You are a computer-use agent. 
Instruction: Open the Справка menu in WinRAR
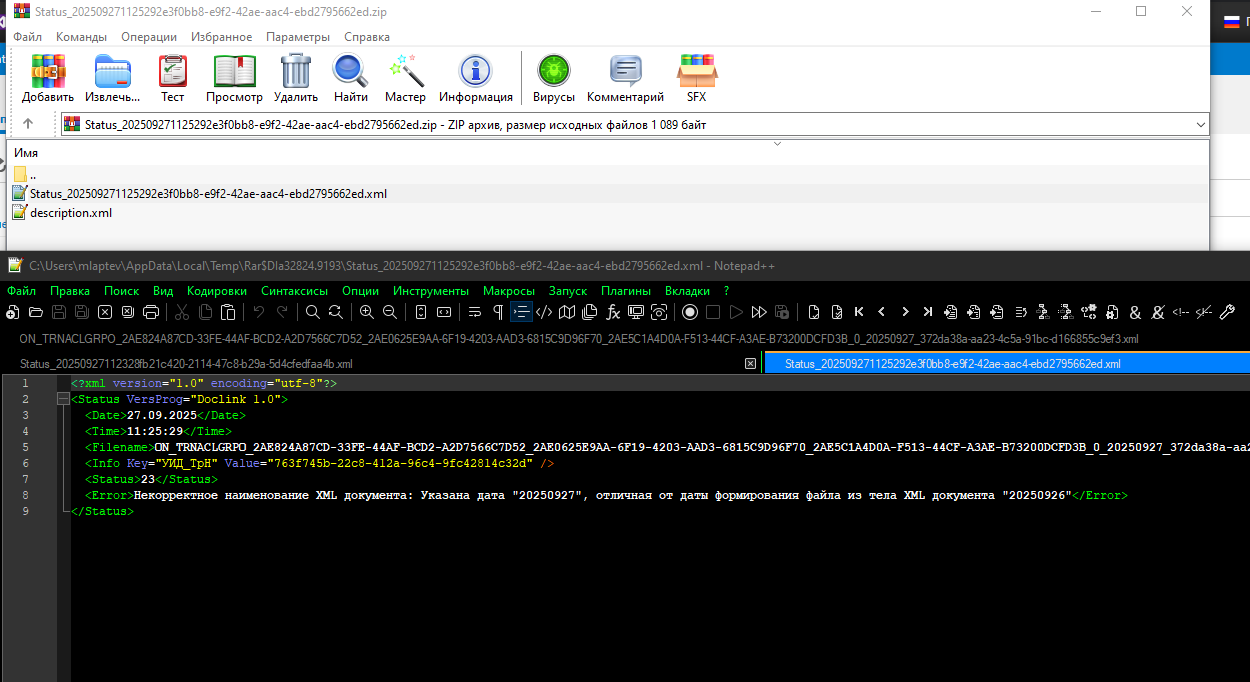(x=367, y=36)
